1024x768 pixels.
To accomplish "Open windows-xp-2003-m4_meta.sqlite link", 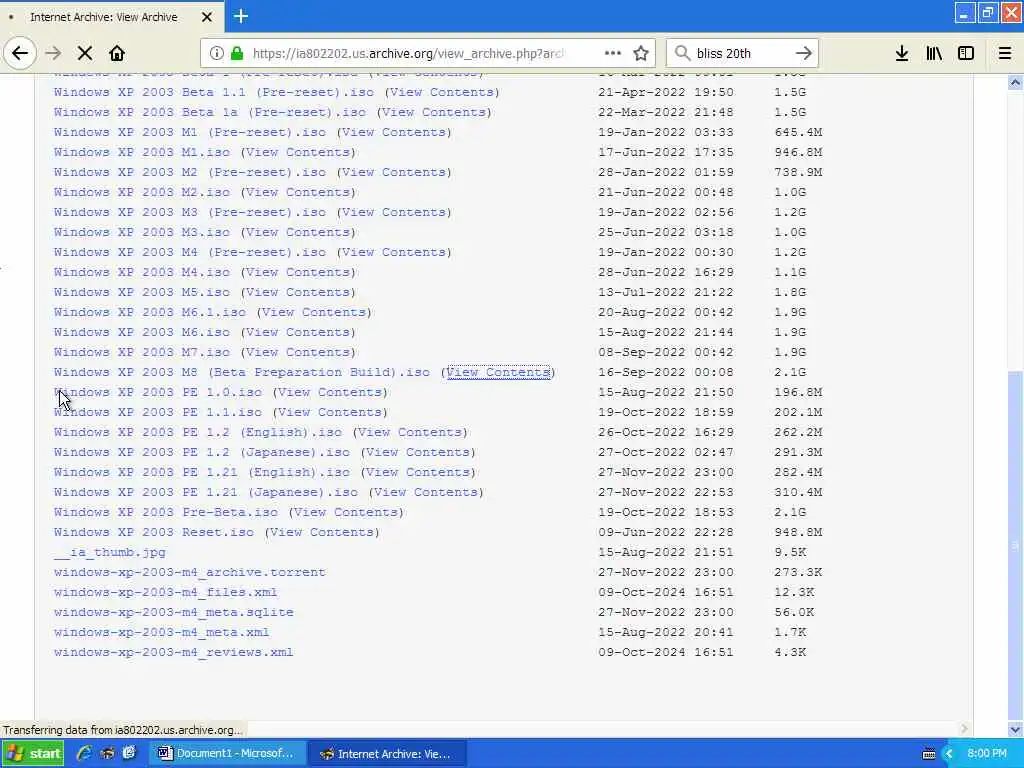I will 174,612.
